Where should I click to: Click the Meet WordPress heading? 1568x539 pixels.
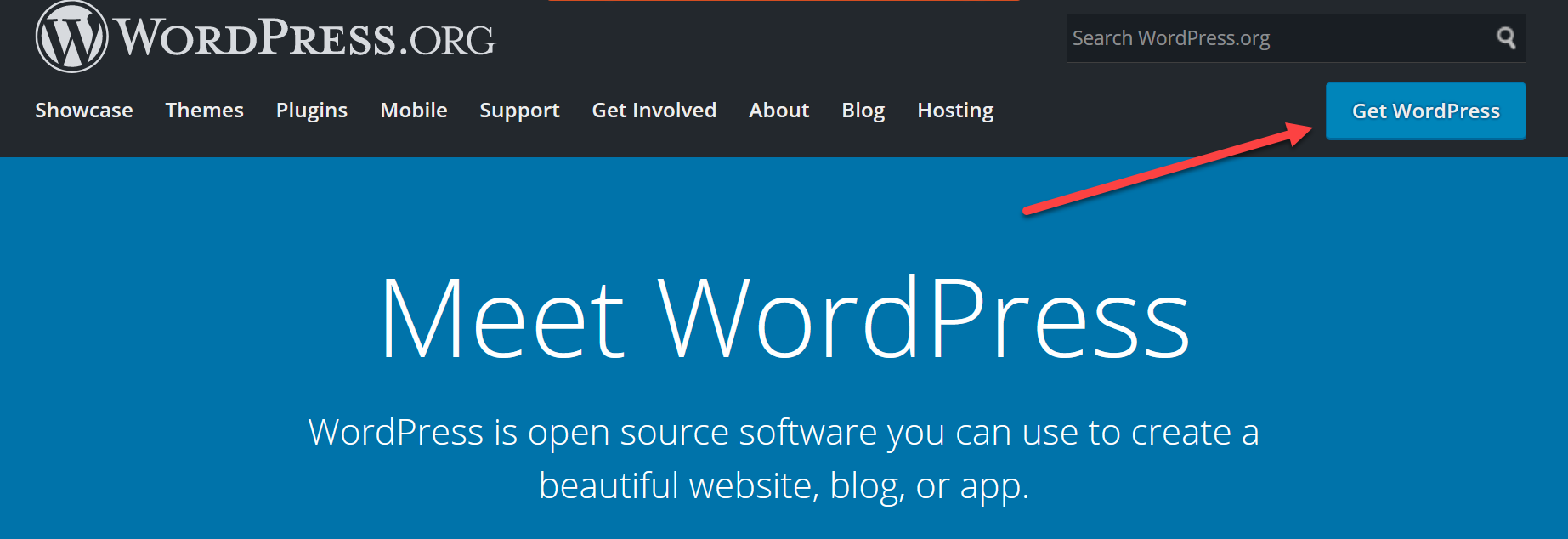784,319
